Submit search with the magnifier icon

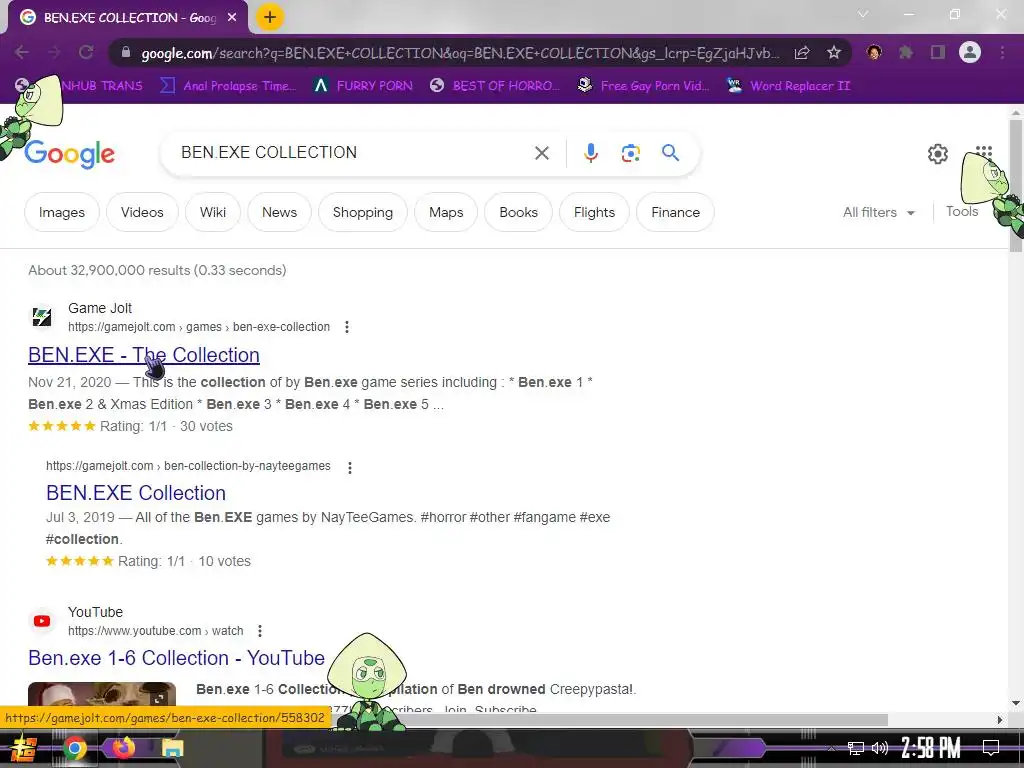(x=671, y=153)
